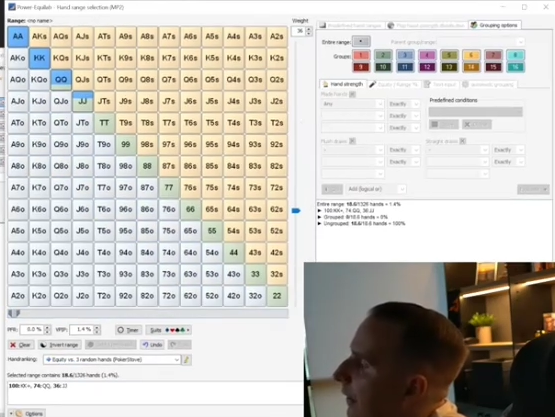Toggle the Made hands checkbox
The height and width of the screenshot is (417, 555).
[352, 94]
